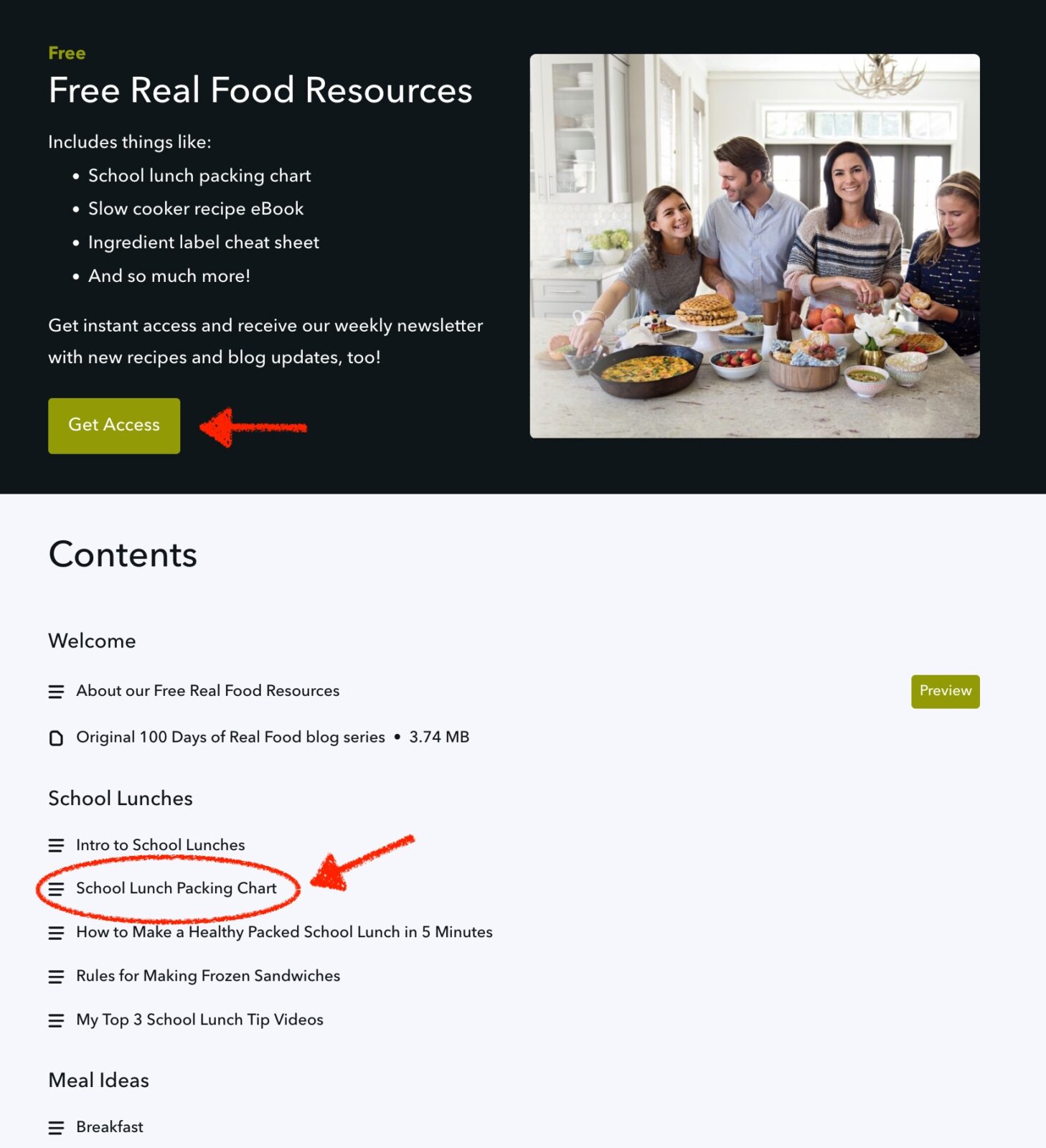Open Intro to School Lunches lesson
This screenshot has width=1046, height=1148.
pyautogui.click(x=161, y=845)
